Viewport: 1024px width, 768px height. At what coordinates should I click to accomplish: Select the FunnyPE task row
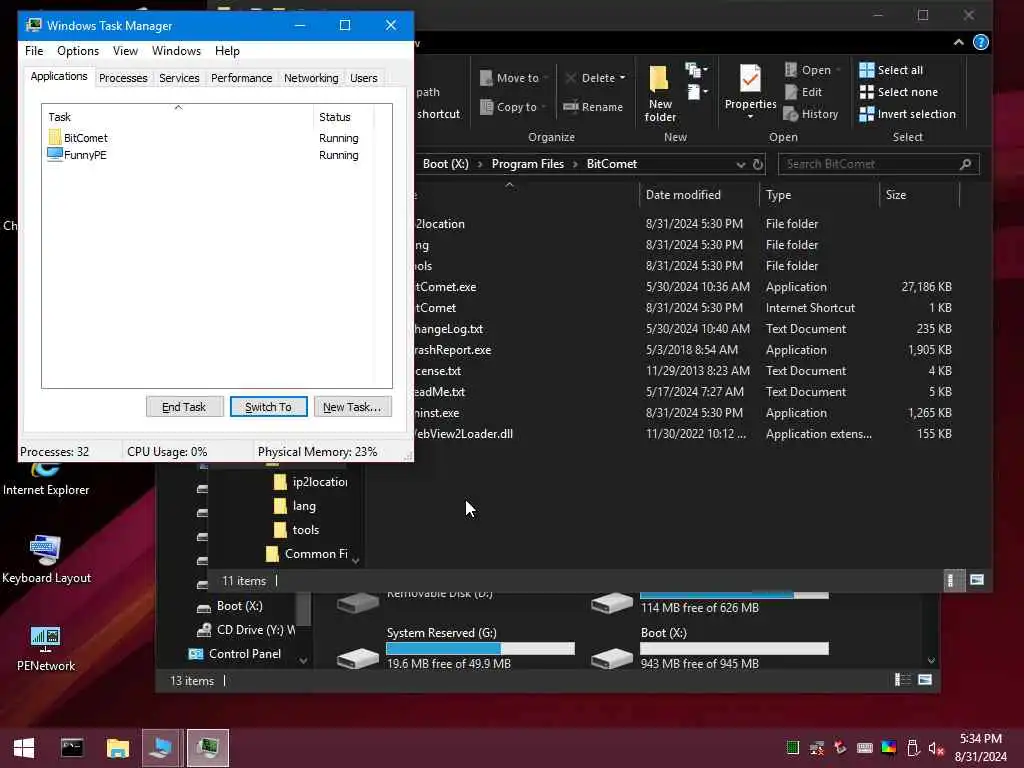209,155
